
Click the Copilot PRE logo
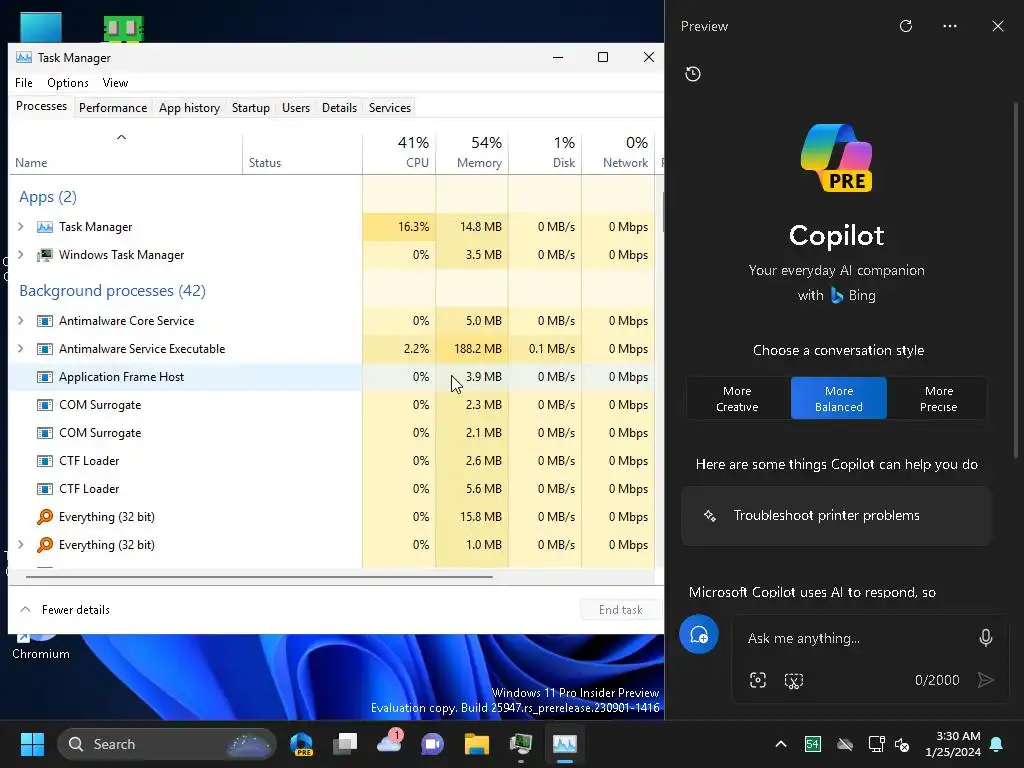click(837, 157)
